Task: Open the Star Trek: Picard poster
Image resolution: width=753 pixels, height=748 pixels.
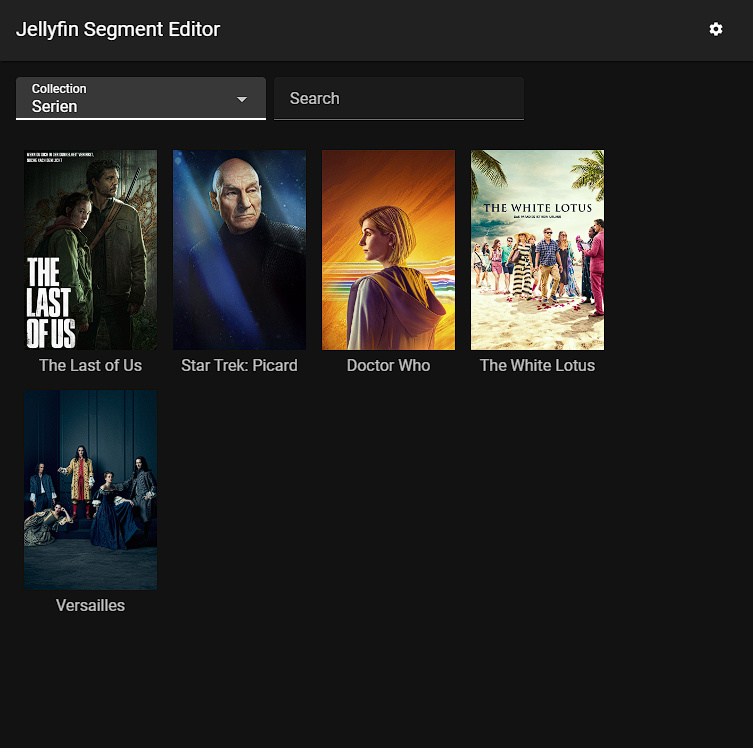Action: (239, 250)
